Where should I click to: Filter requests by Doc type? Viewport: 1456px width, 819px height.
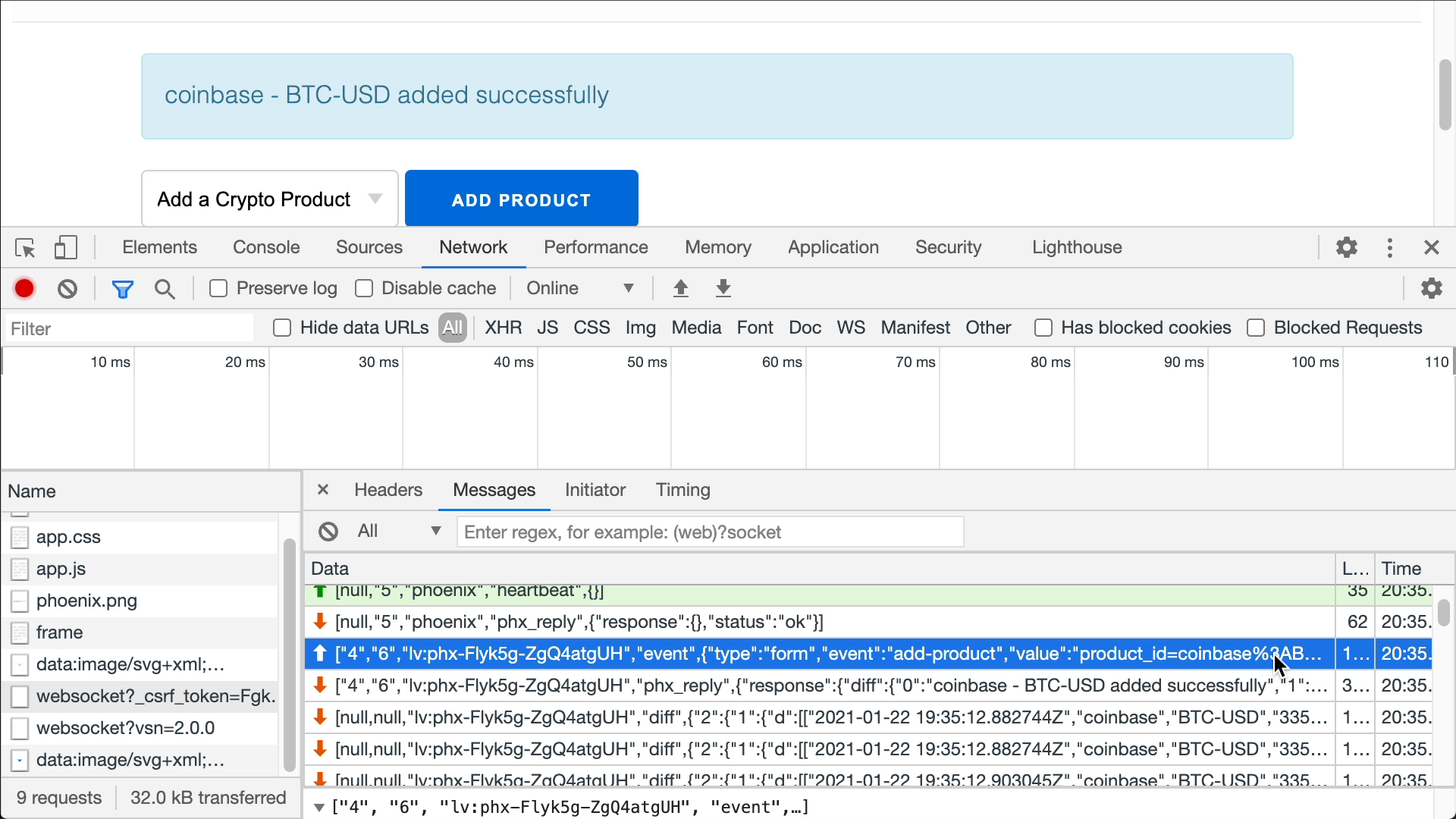click(805, 328)
